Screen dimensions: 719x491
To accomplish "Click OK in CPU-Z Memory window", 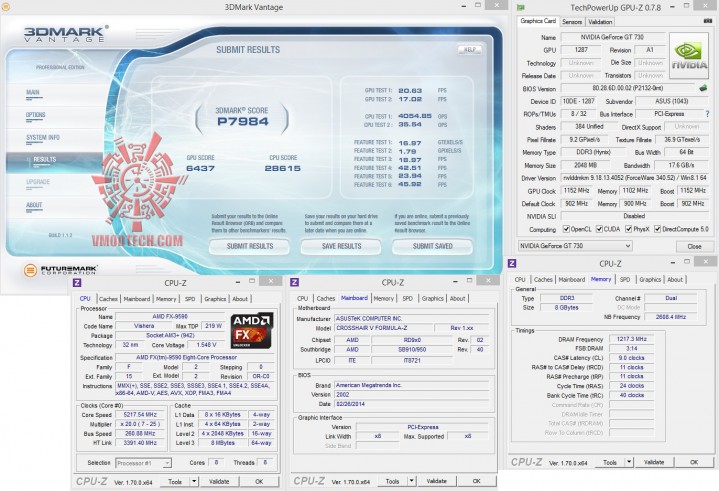I will [x=694, y=462].
